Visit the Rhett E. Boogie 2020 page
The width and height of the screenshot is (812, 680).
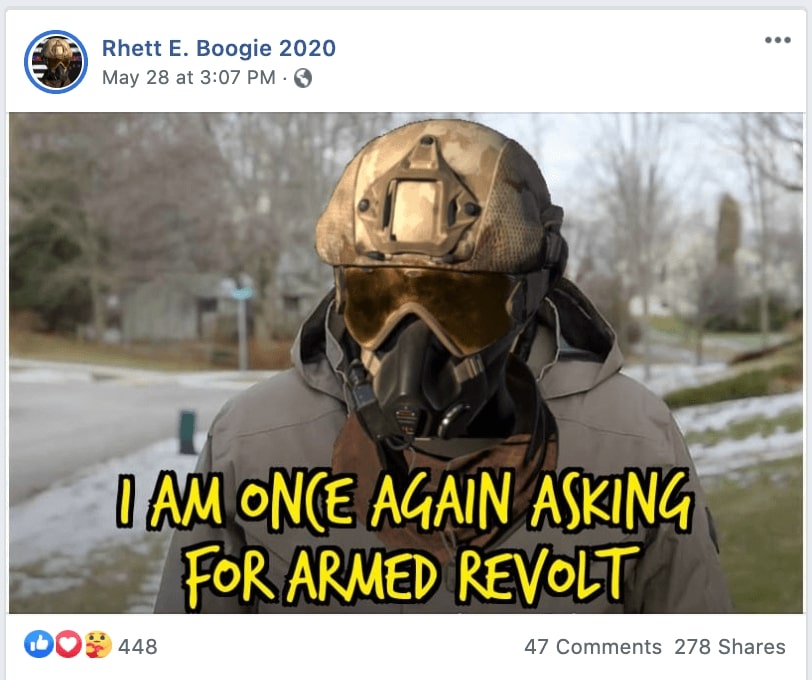[219, 48]
